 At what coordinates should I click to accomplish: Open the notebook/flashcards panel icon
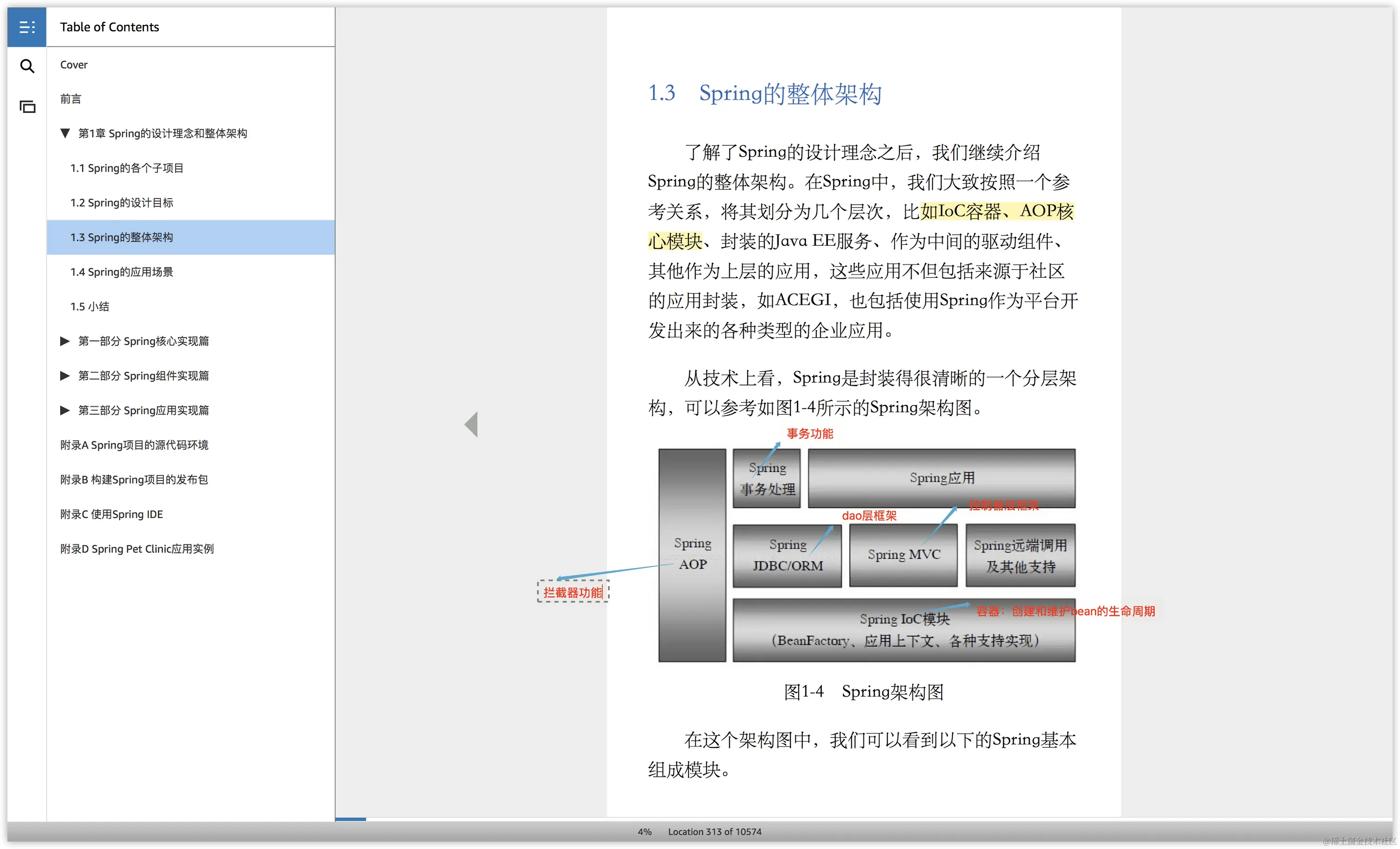[27, 106]
